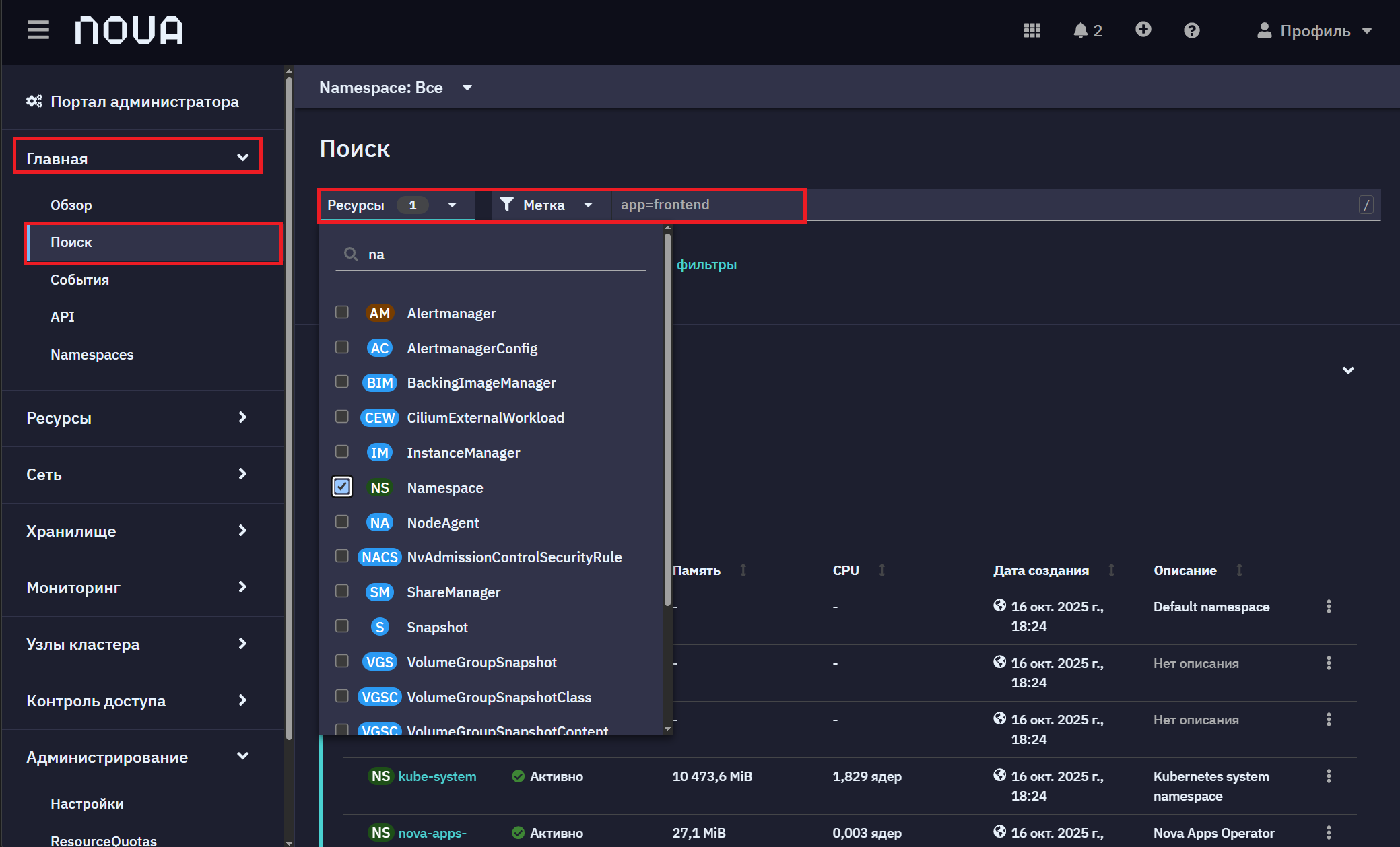Image resolution: width=1400 pixels, height=847 pixels.
Task: Open API in sidebar
Action: click(x=63, y=317)
